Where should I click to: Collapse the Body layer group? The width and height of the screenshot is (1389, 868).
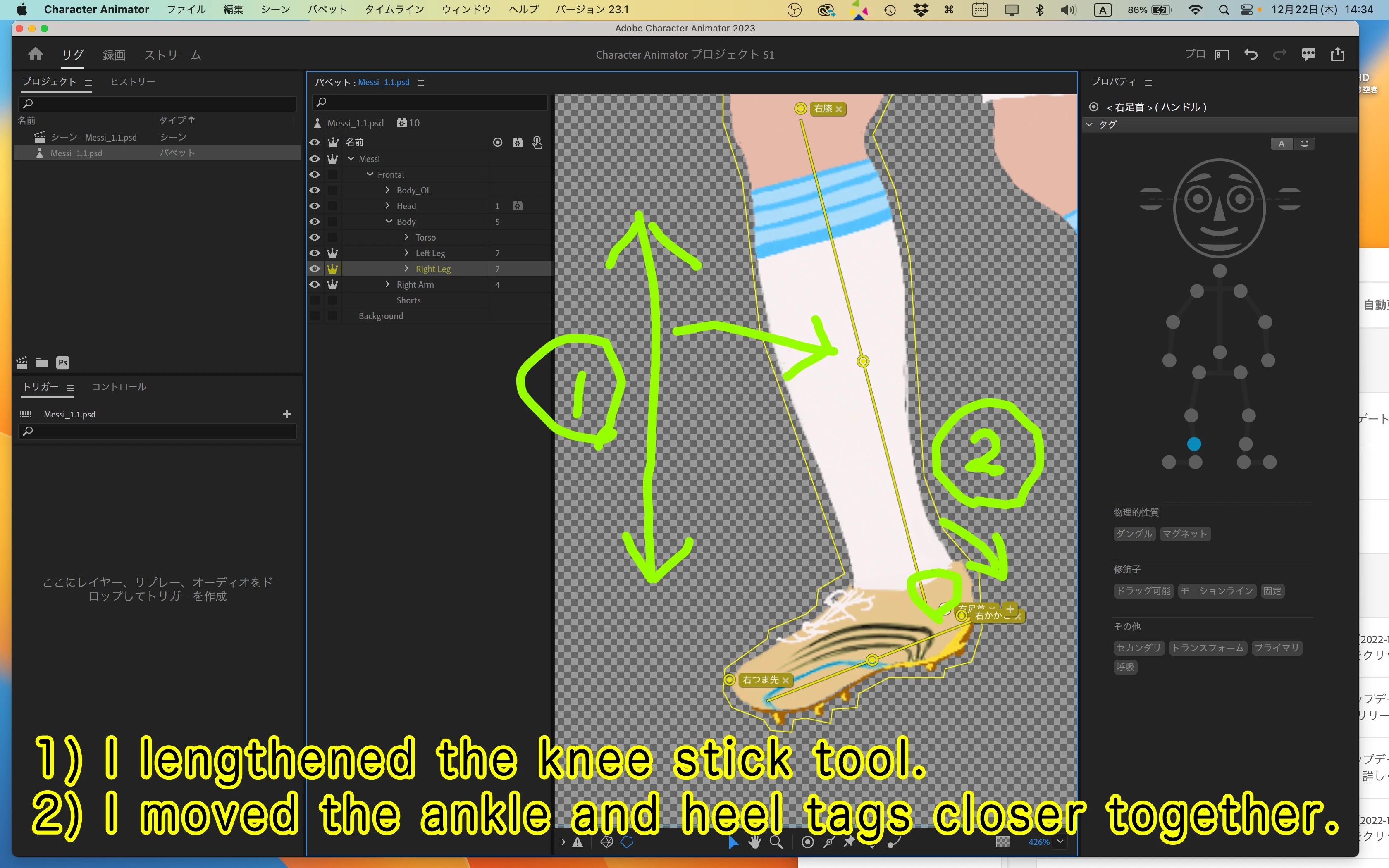[x=389, y=222]
